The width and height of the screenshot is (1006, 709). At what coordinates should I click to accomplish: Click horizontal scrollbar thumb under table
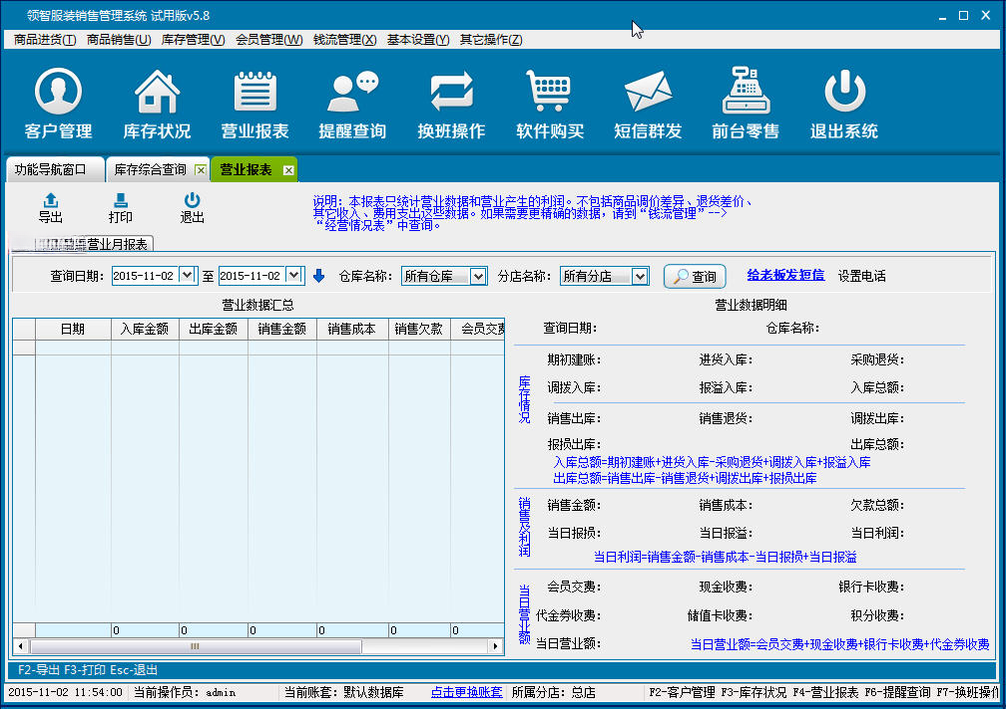tap(196, 646)
